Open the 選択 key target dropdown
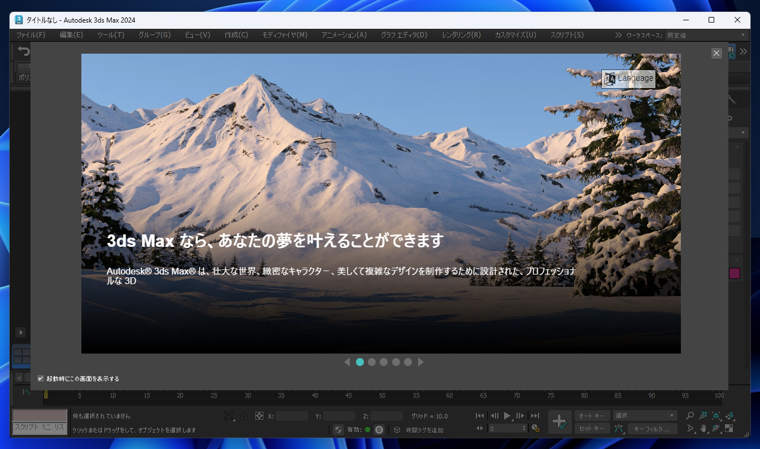 [x=645, y=416]
